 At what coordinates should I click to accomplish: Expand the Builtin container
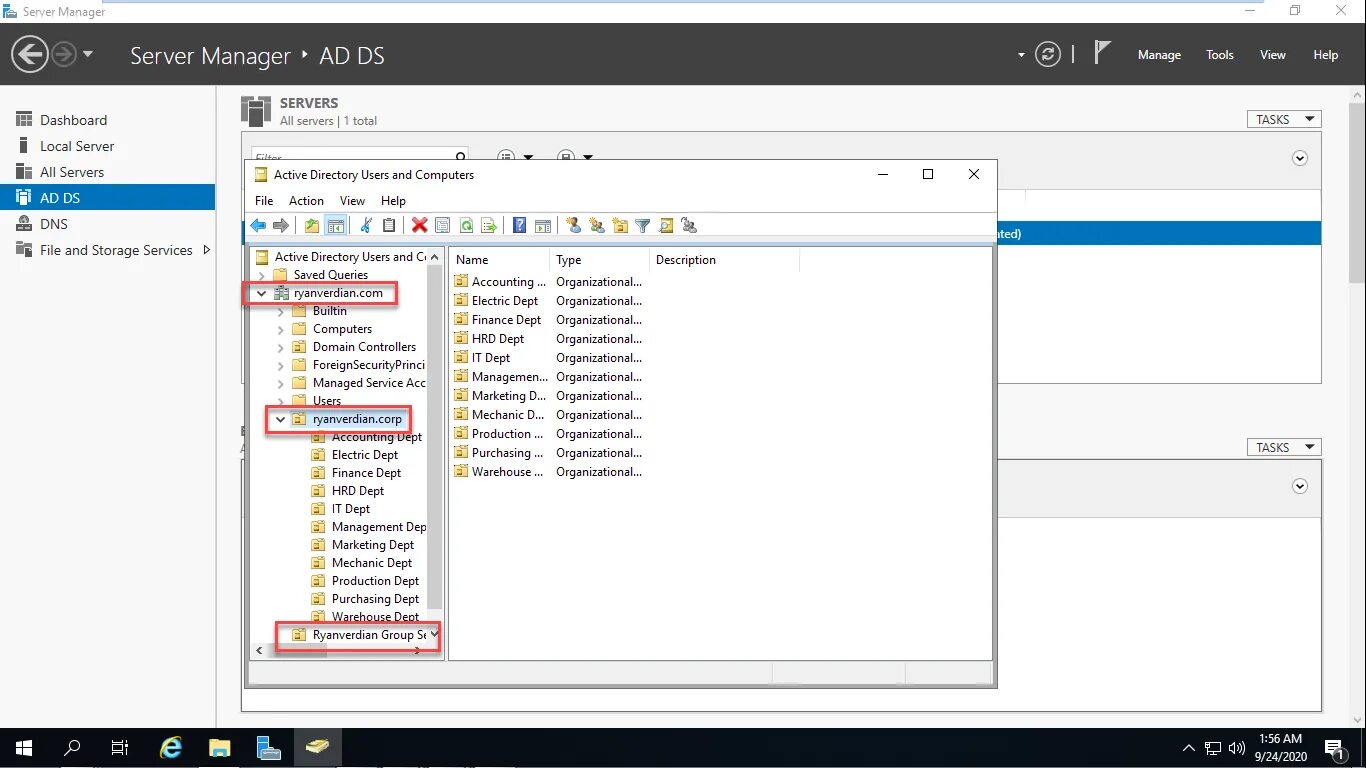coord(281,311)
